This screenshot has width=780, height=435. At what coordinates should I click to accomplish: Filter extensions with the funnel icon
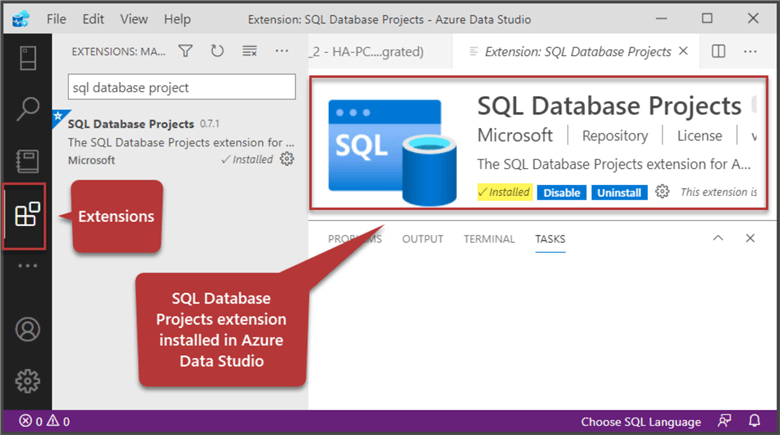tap(186, 51)
